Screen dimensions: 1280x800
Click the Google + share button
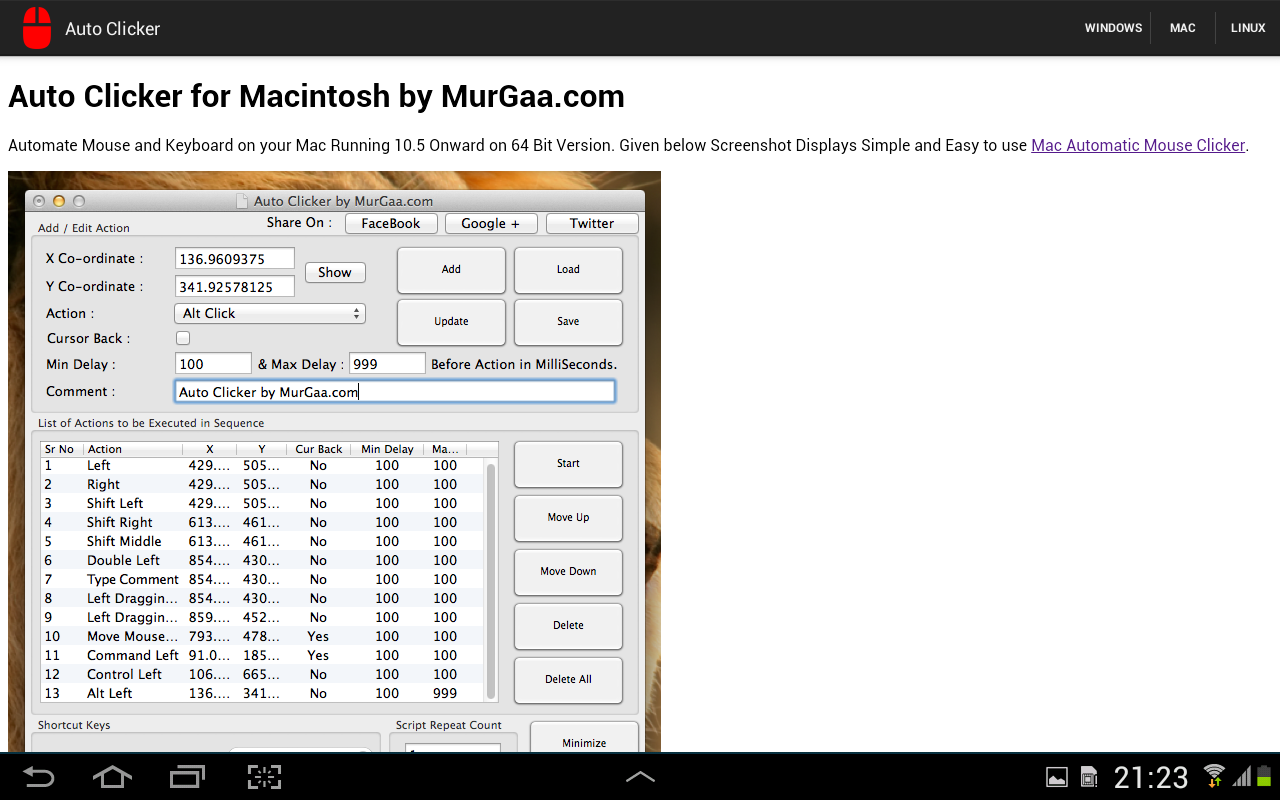491,223
